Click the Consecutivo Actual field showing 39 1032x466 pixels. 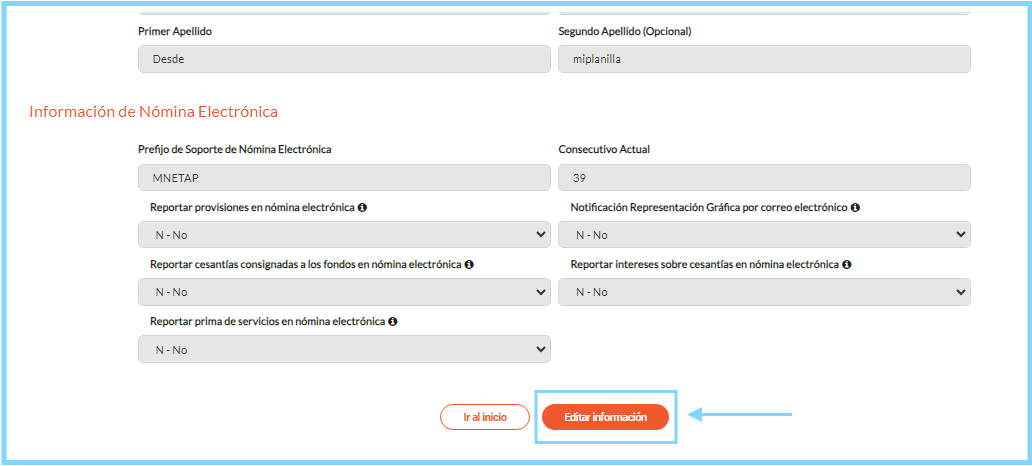[764, 178]
